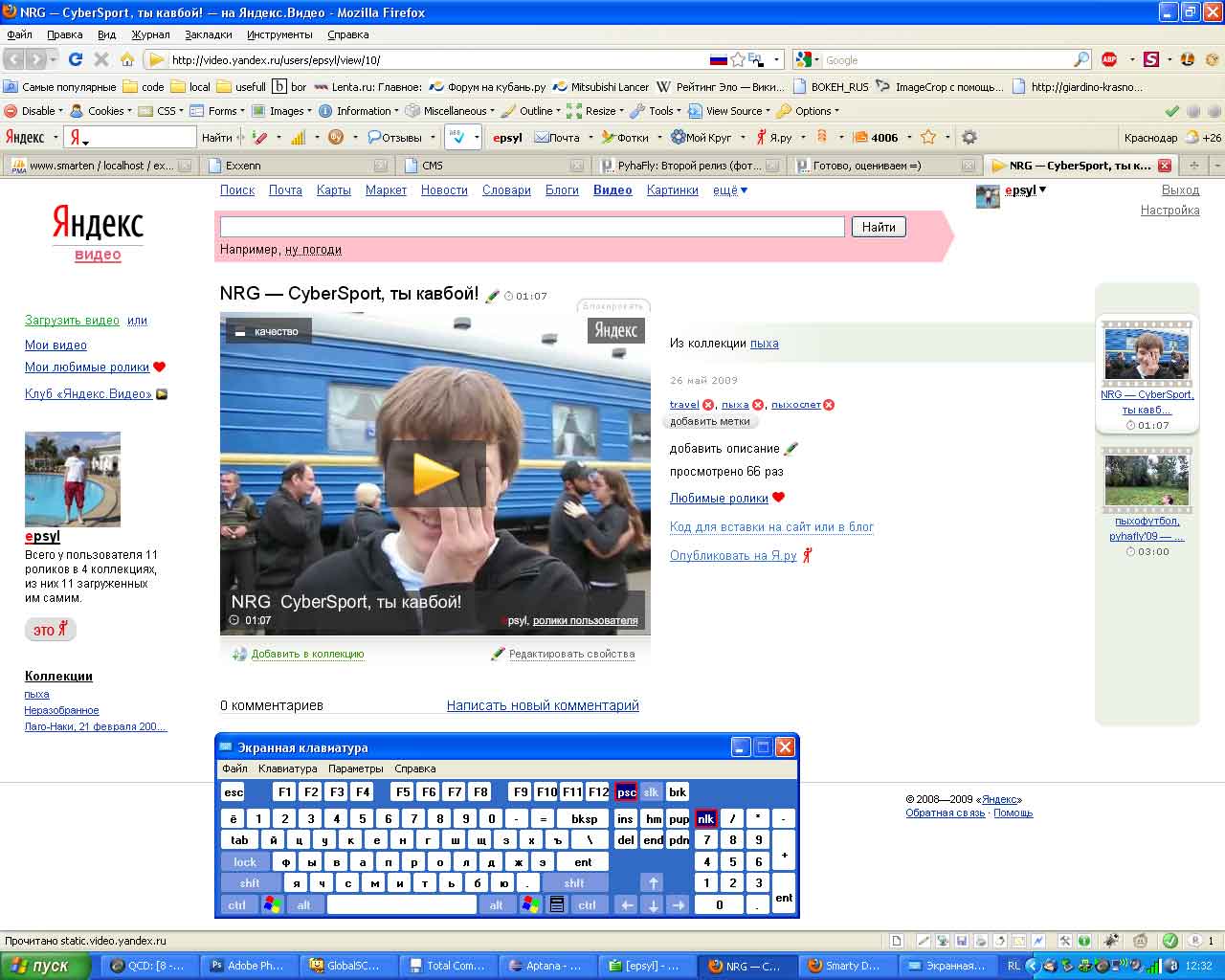Play the NRG CyberSport video
The width and height of the screenshot is (1225, 980).
(x=435, y=473)
